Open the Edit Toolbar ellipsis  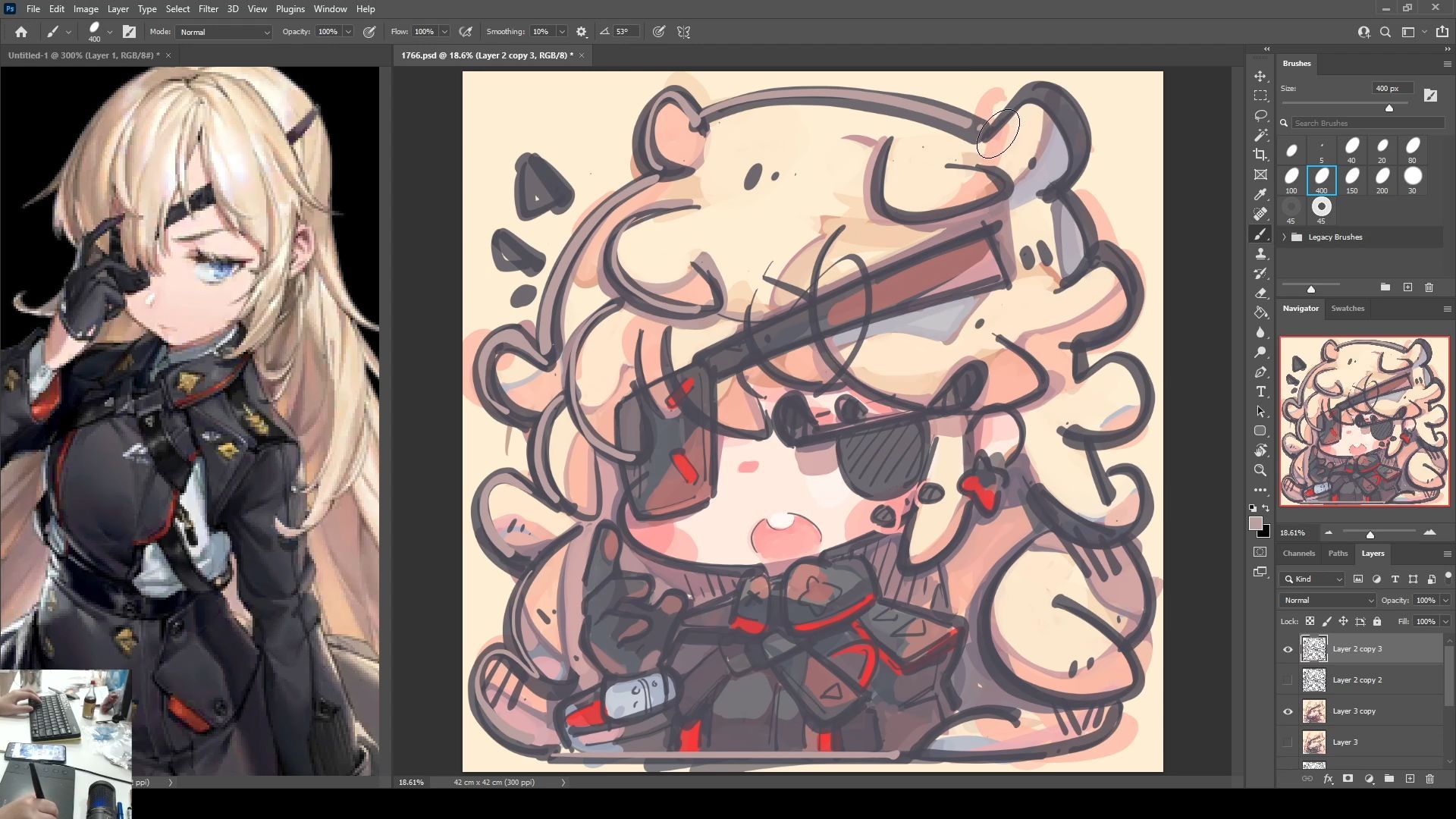[1260, 490]
